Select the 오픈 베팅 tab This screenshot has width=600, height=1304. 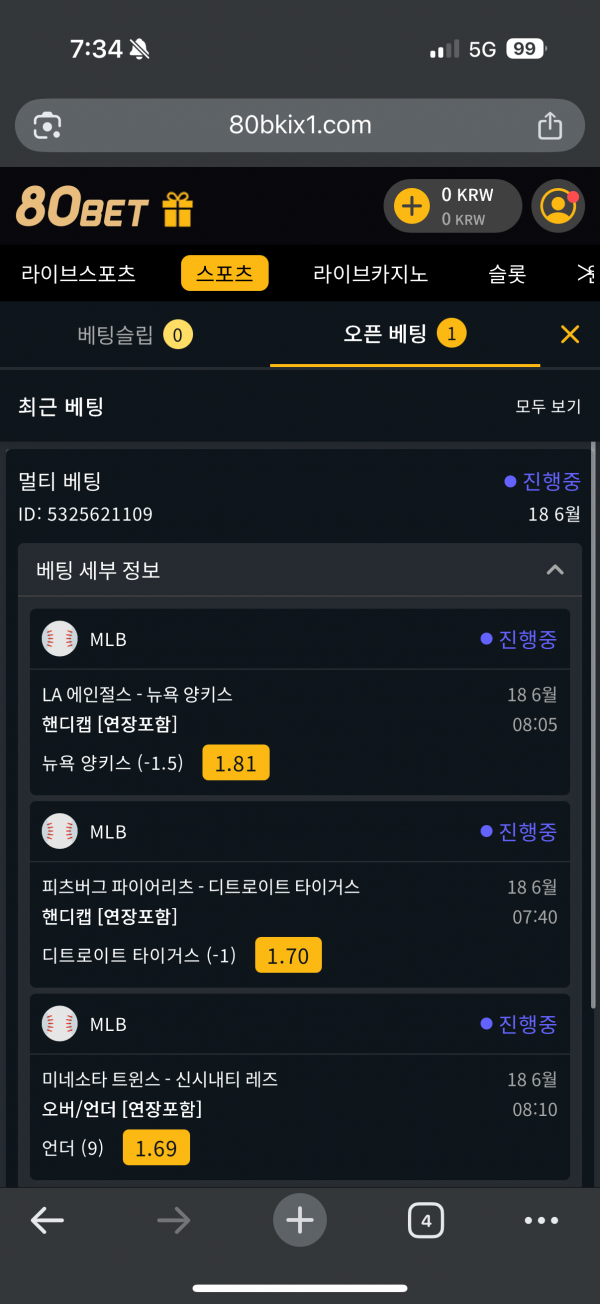tap(405, 334)
